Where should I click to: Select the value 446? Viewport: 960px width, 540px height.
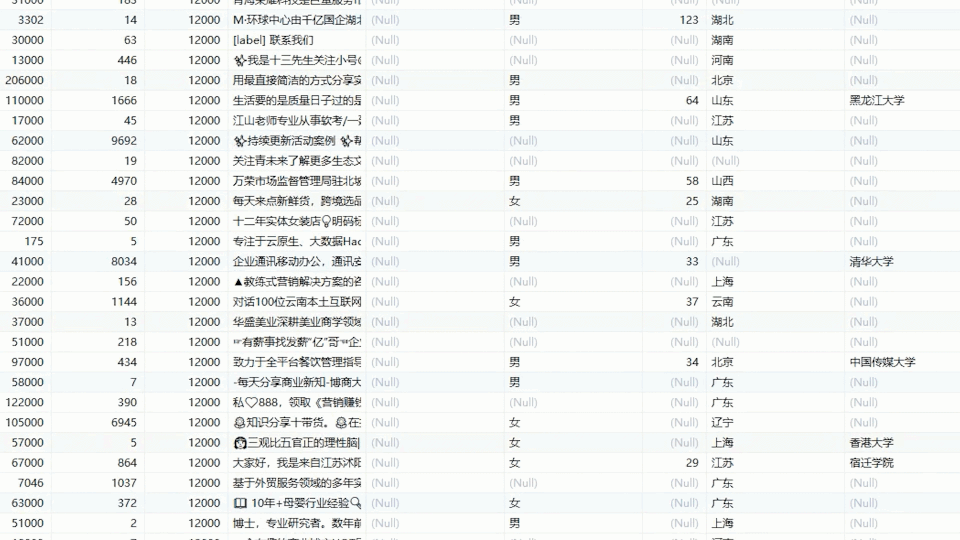(127, 60)
